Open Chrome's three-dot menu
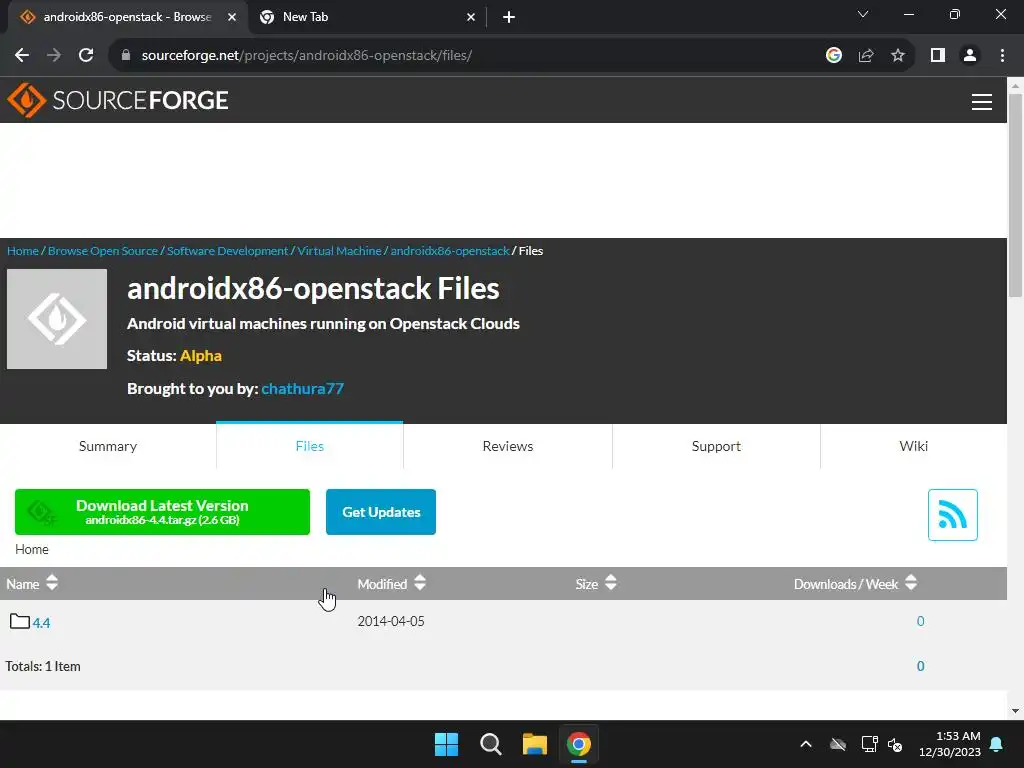This screenshot has height=768, width=1024. click(1002, 56)
